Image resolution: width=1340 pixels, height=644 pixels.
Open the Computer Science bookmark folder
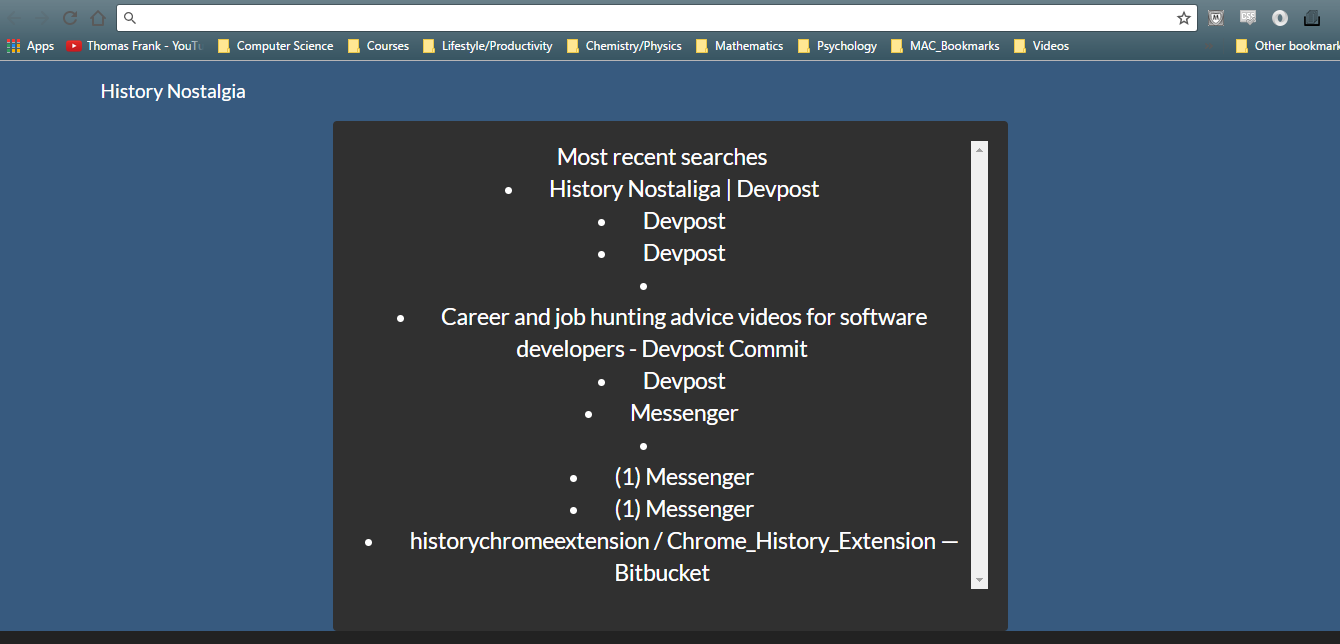pos(275,46)
